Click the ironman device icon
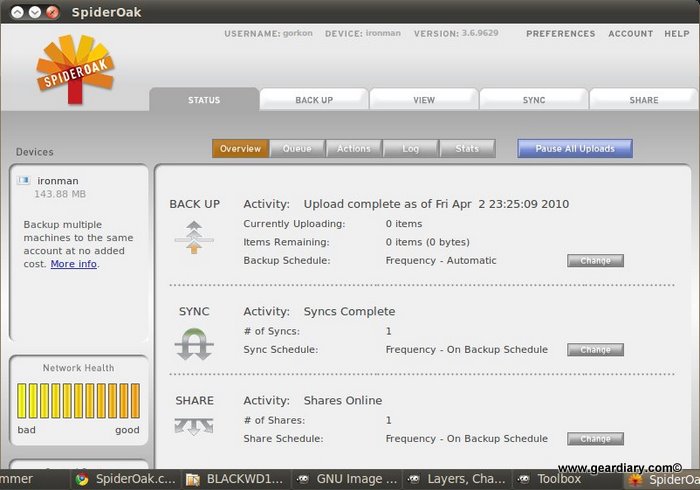The height and width of the screenshot is (490, 700). pyautogui.click(x=23, y=180)
